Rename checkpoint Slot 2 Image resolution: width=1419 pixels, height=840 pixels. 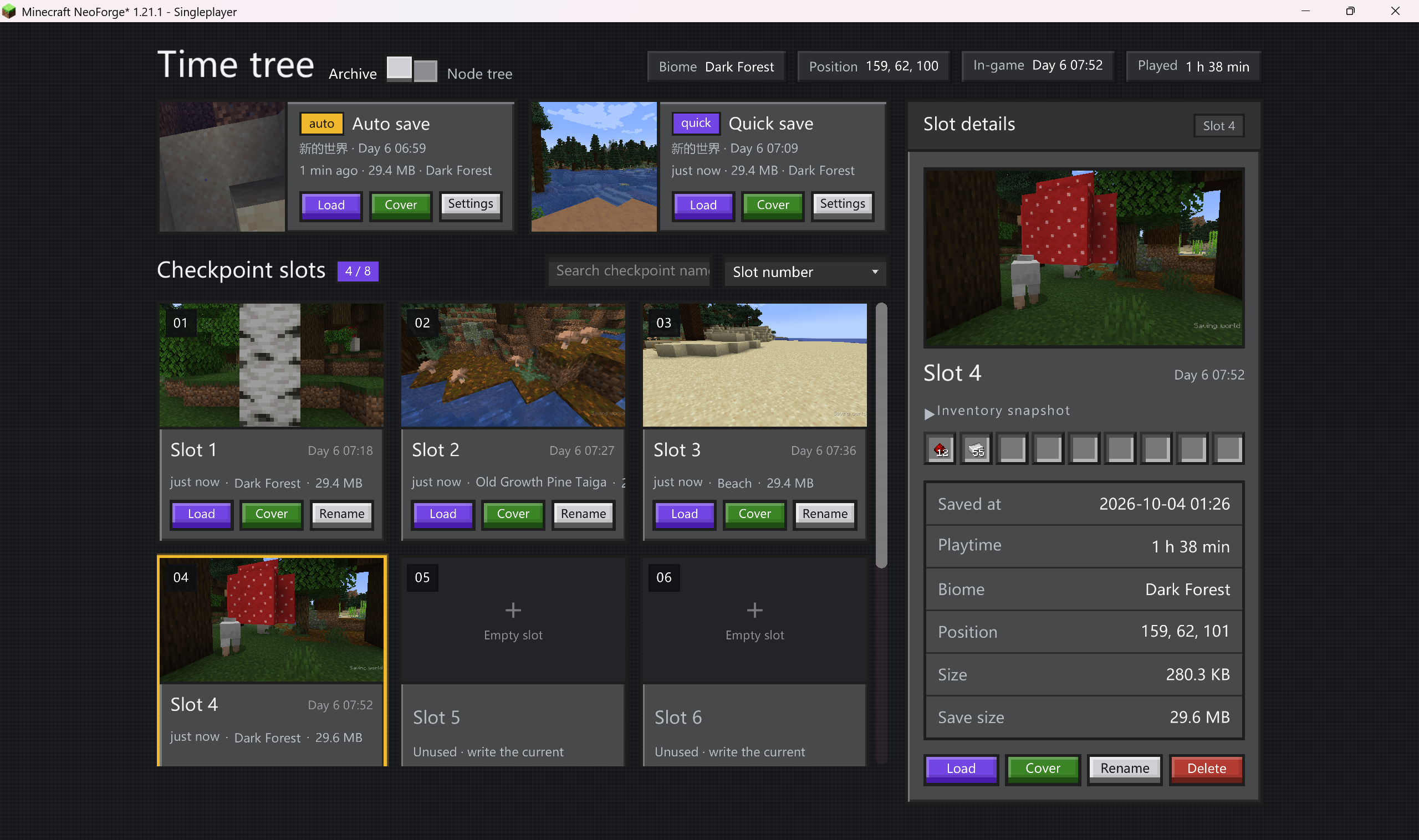pos(583,514)
